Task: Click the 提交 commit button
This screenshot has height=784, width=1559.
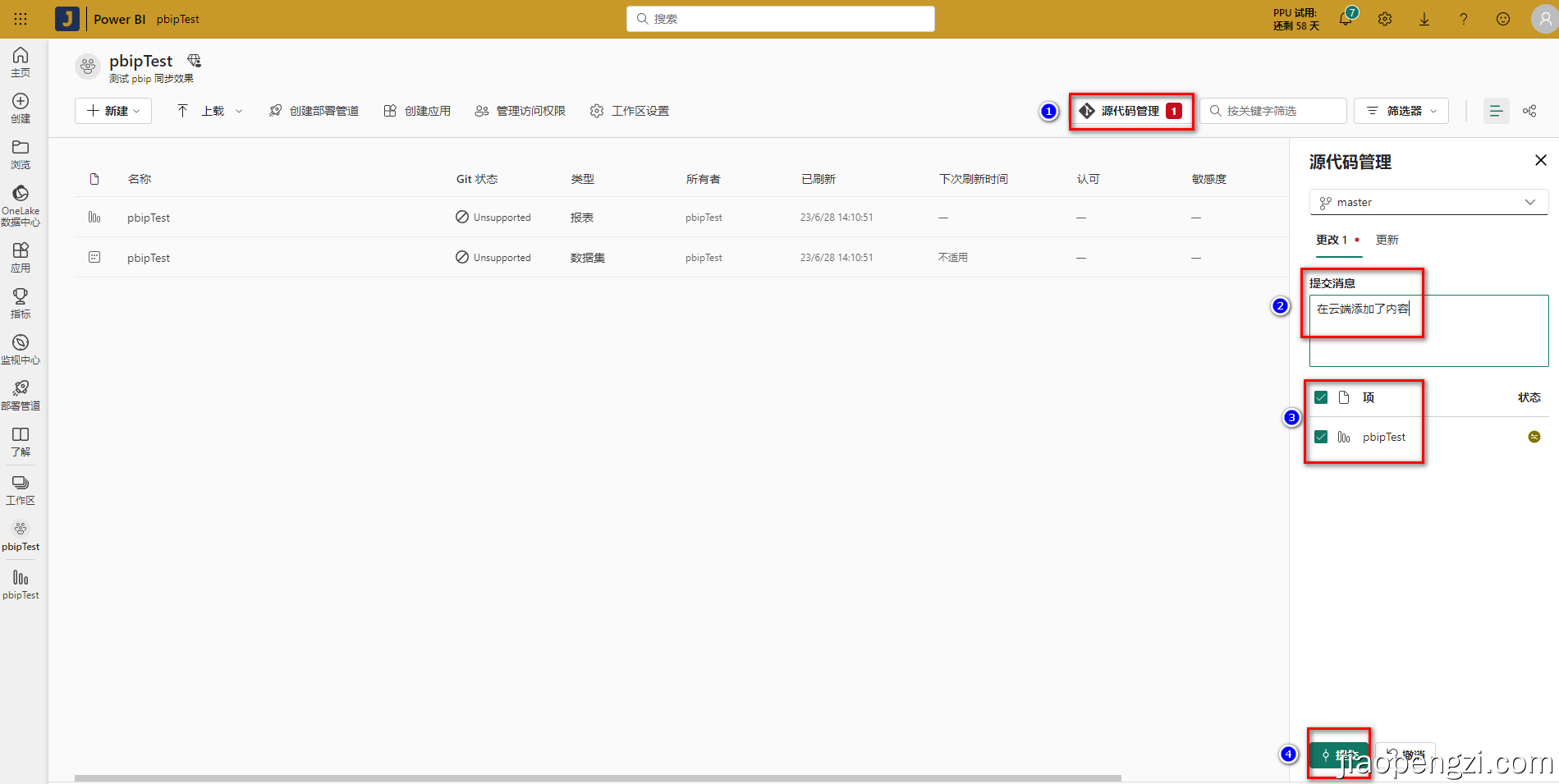Action: point(1339,754)
